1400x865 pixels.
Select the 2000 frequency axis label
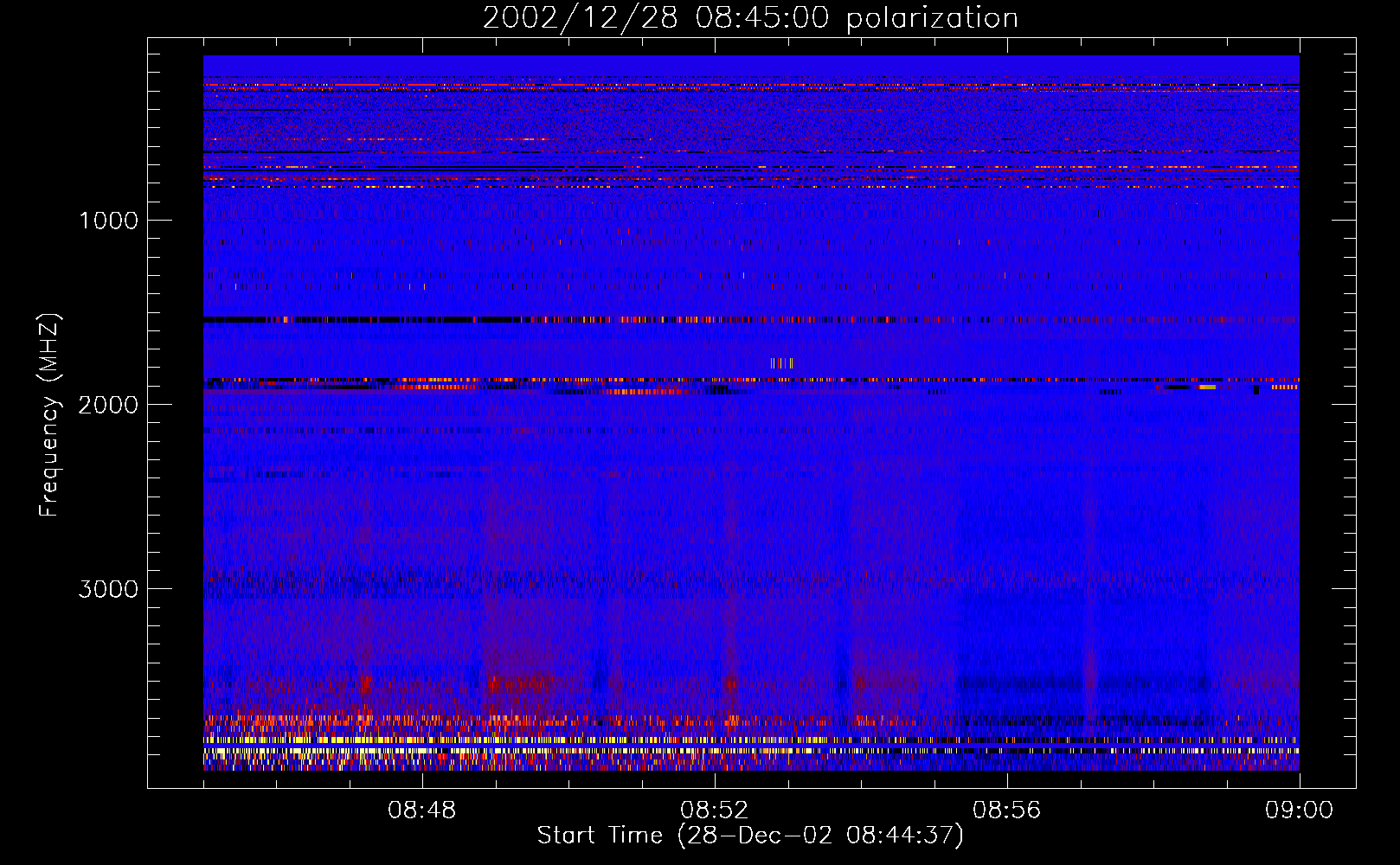pyautogui.click(x=108, y=405)
